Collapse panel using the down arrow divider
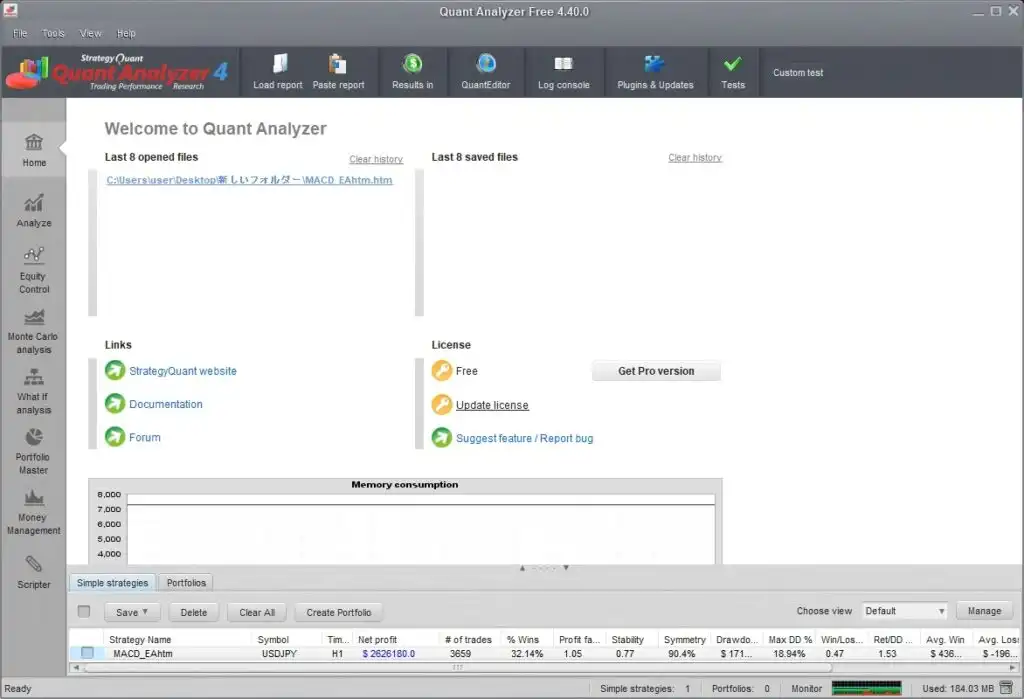Screen dimensions: 1024x699 tap(566, 568)
